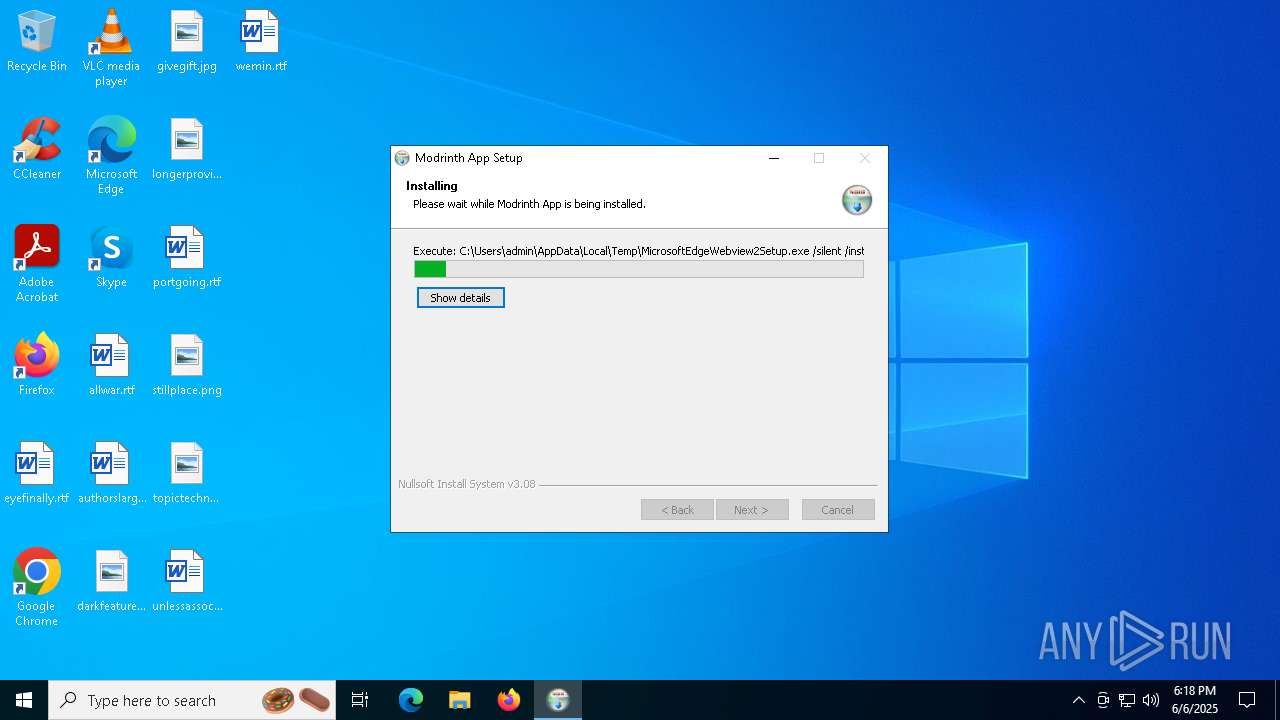Select the darkfeature... image file icon

click(x=111, y=581)
